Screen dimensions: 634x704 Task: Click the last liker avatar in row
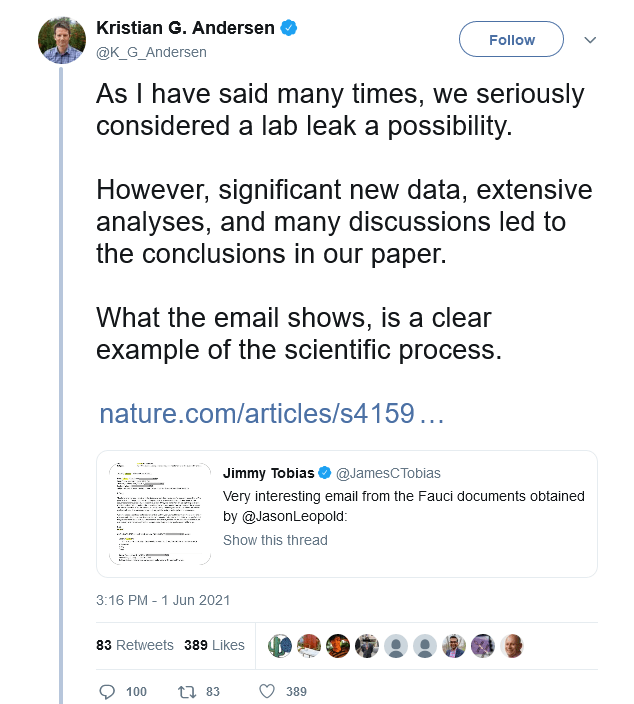513,645
